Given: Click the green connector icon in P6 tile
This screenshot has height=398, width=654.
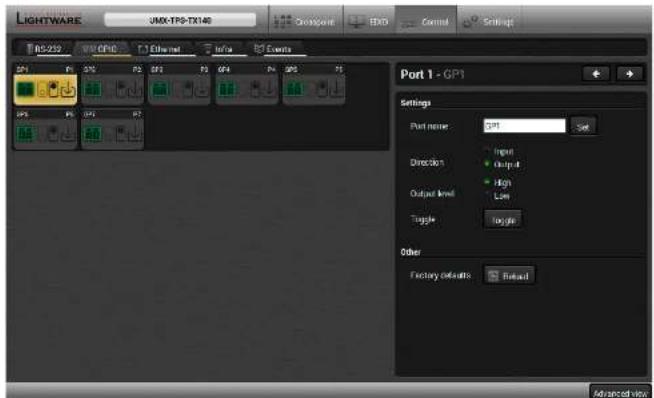Looking at the screenshot, I should [x=25, y=134].
